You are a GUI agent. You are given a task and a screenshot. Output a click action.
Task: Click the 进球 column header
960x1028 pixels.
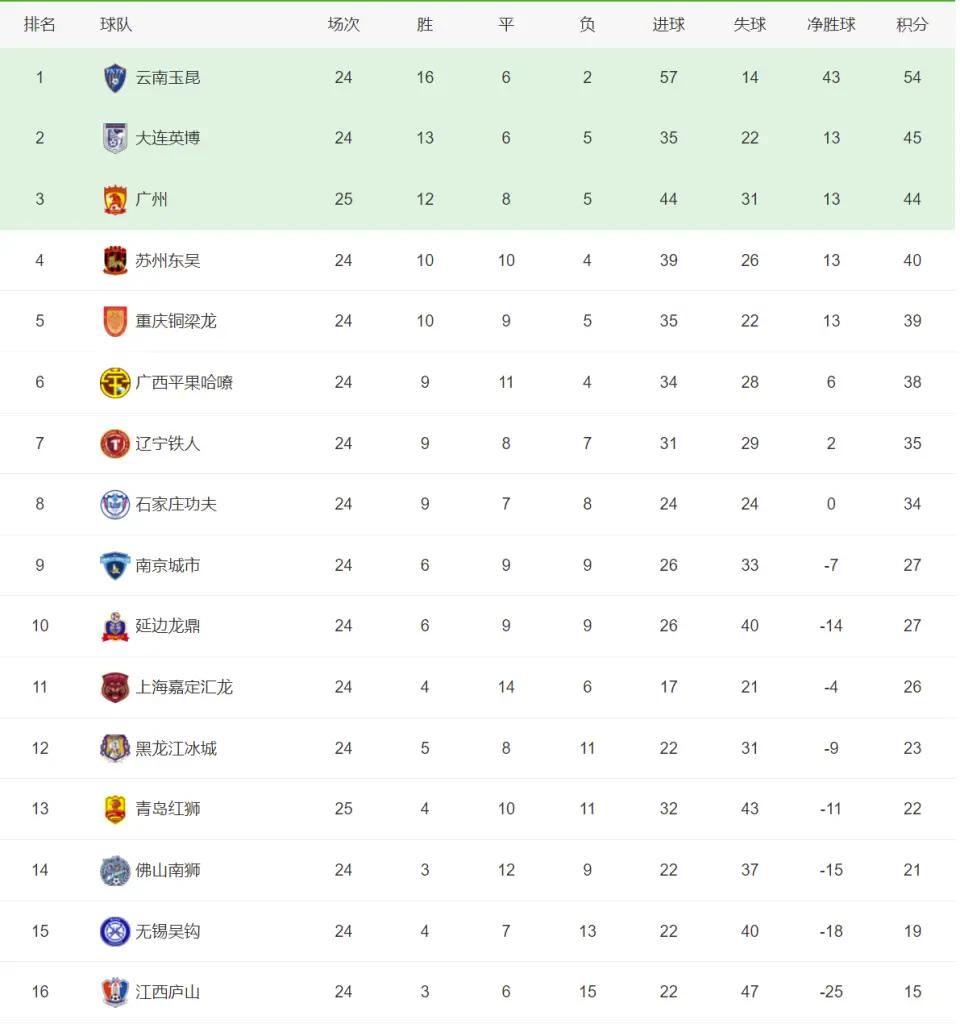pyautogui.click(x=668, y=25)
